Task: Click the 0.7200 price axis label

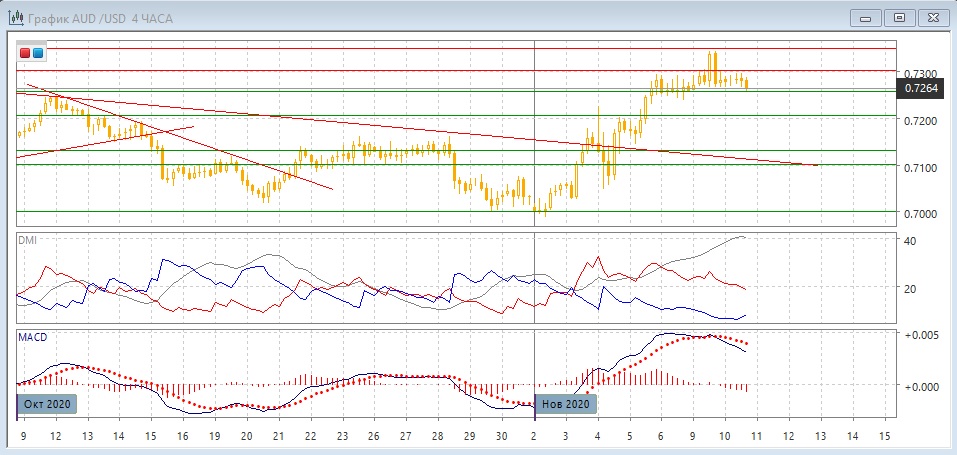Action: coord(920,121)
